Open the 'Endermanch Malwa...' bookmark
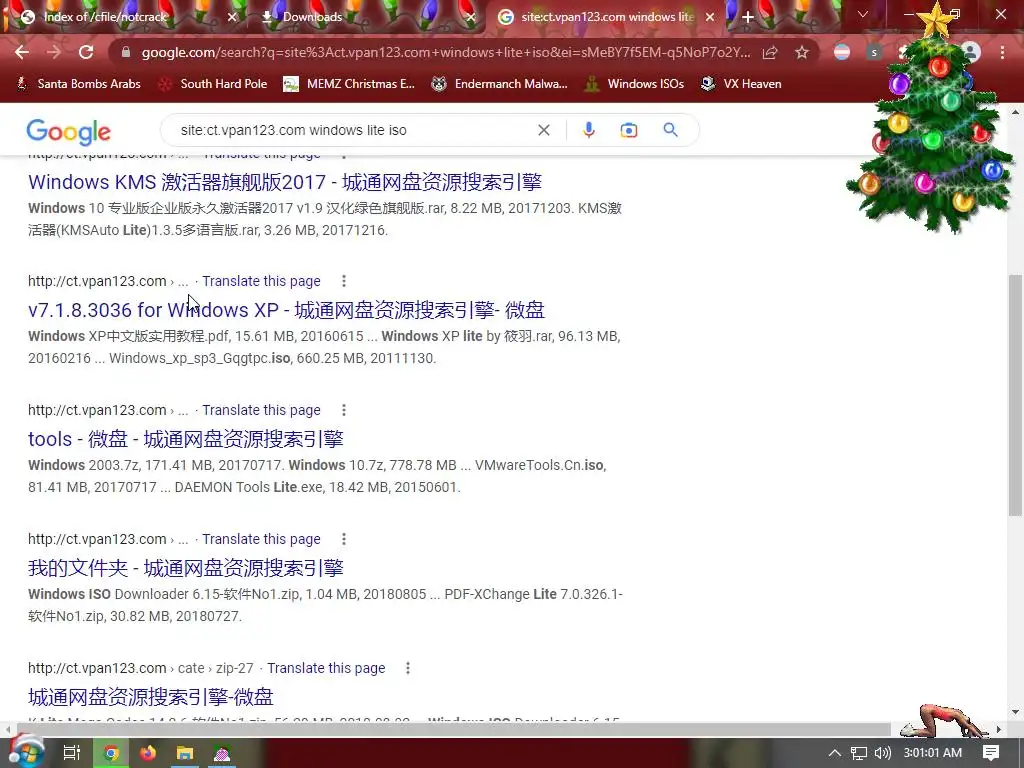 (500, 84)
